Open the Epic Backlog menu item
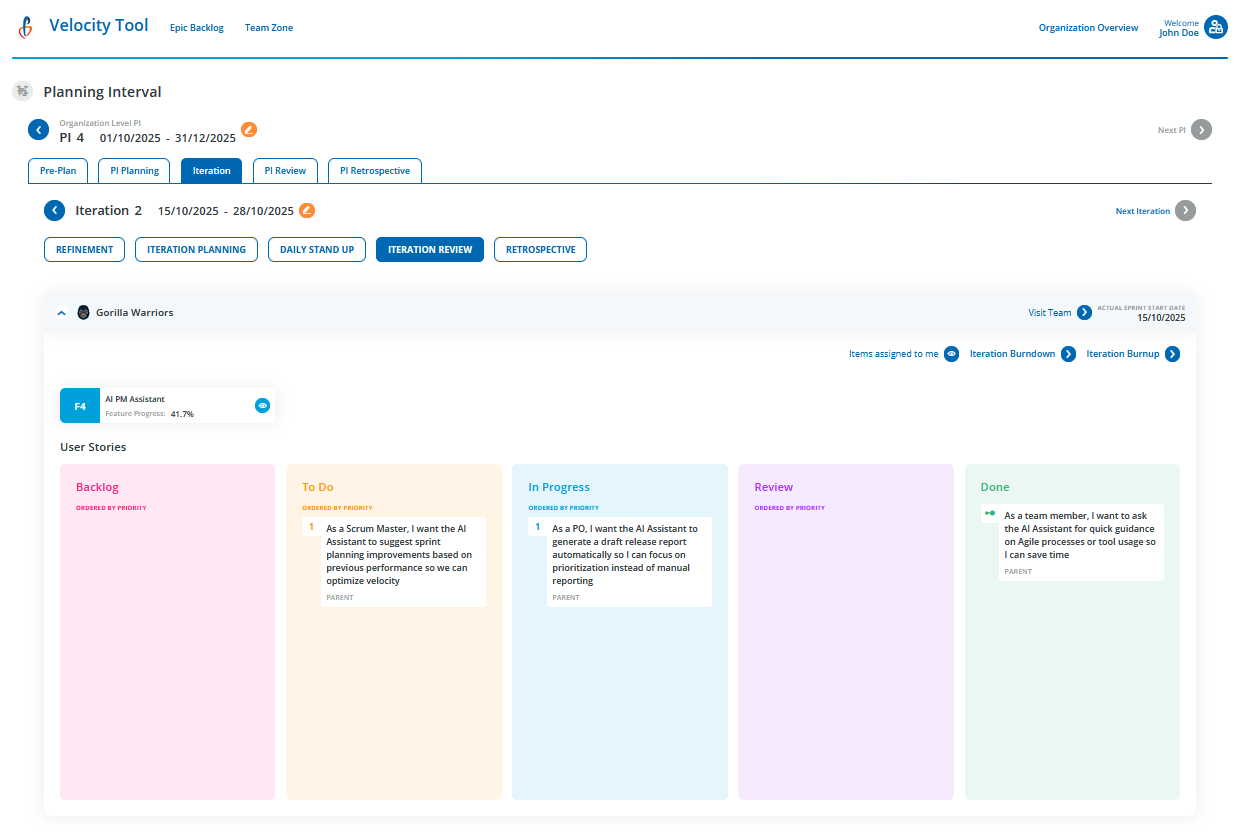1243x837 pixels. click(196, 27)
